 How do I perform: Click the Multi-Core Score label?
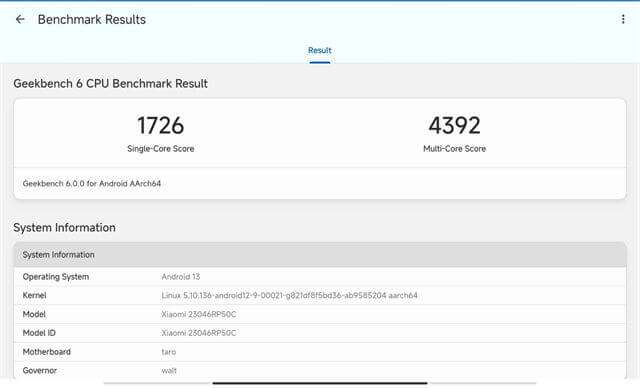pyautogui.click(x=454, y=149)
